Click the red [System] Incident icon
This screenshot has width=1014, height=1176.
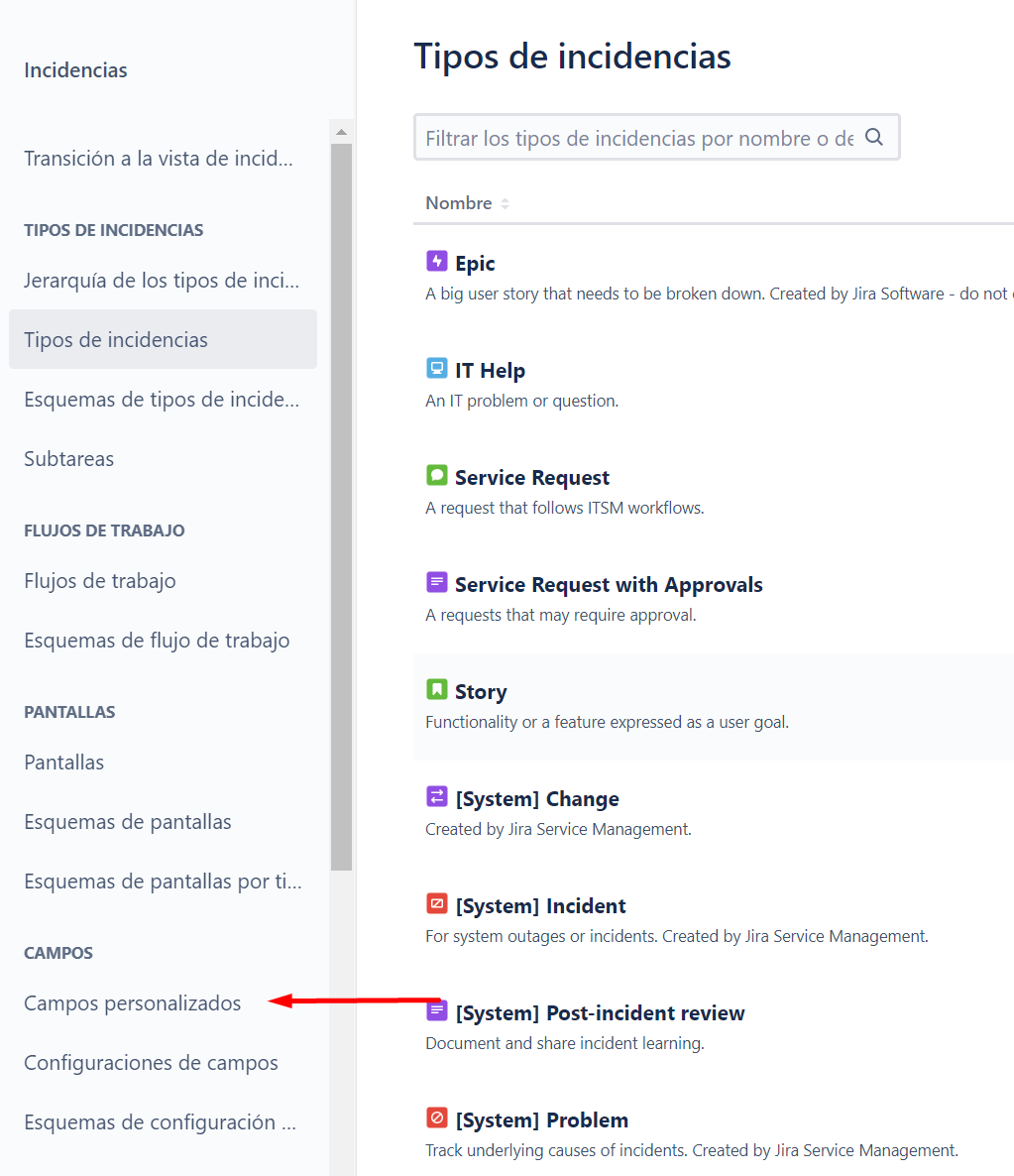tap(437, 904)
